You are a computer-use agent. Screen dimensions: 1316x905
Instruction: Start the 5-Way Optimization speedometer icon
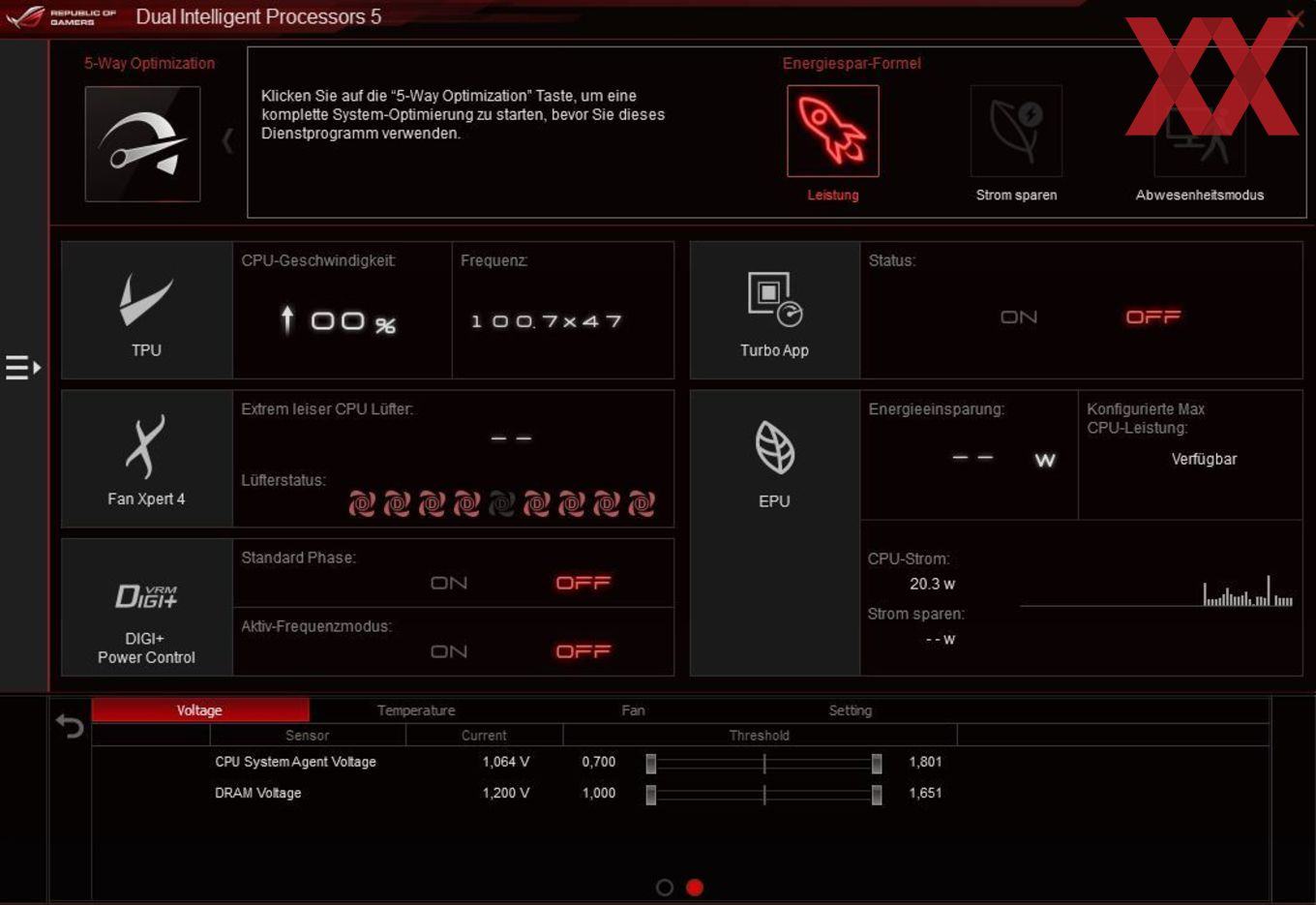[142, 143]
